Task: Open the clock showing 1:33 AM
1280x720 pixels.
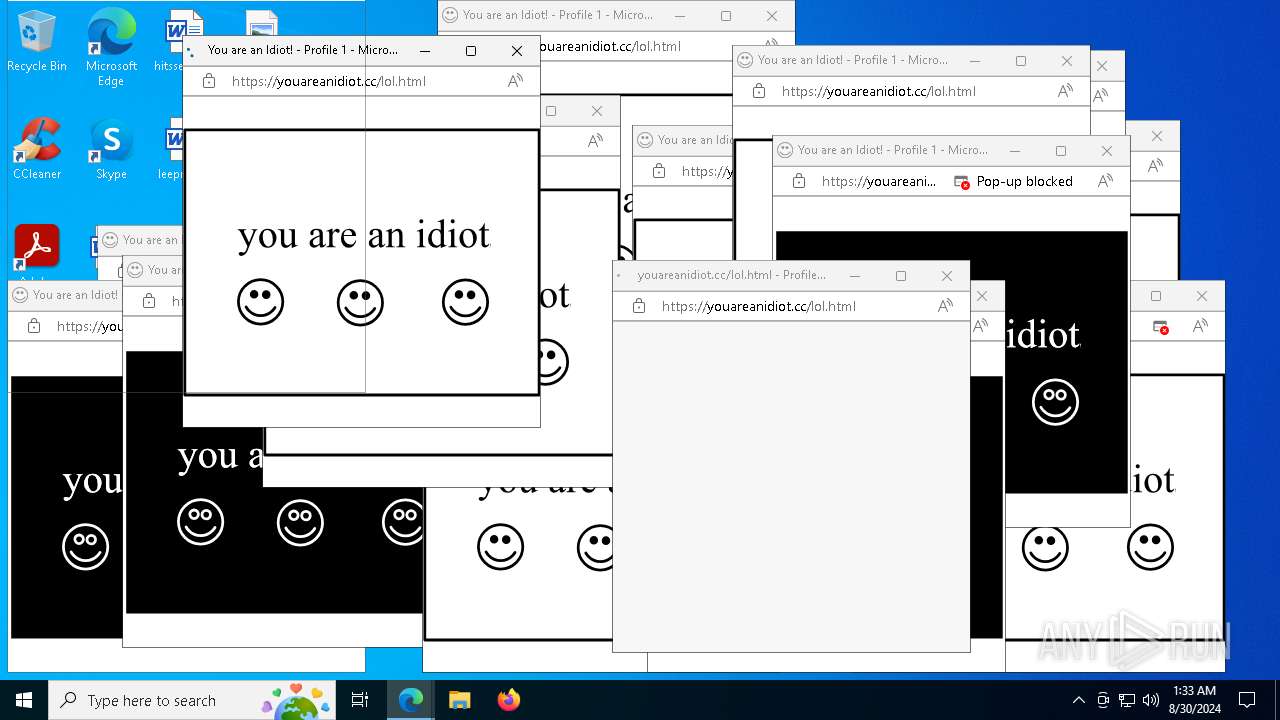Action: pyautogui.click(x=1194, y=699)
